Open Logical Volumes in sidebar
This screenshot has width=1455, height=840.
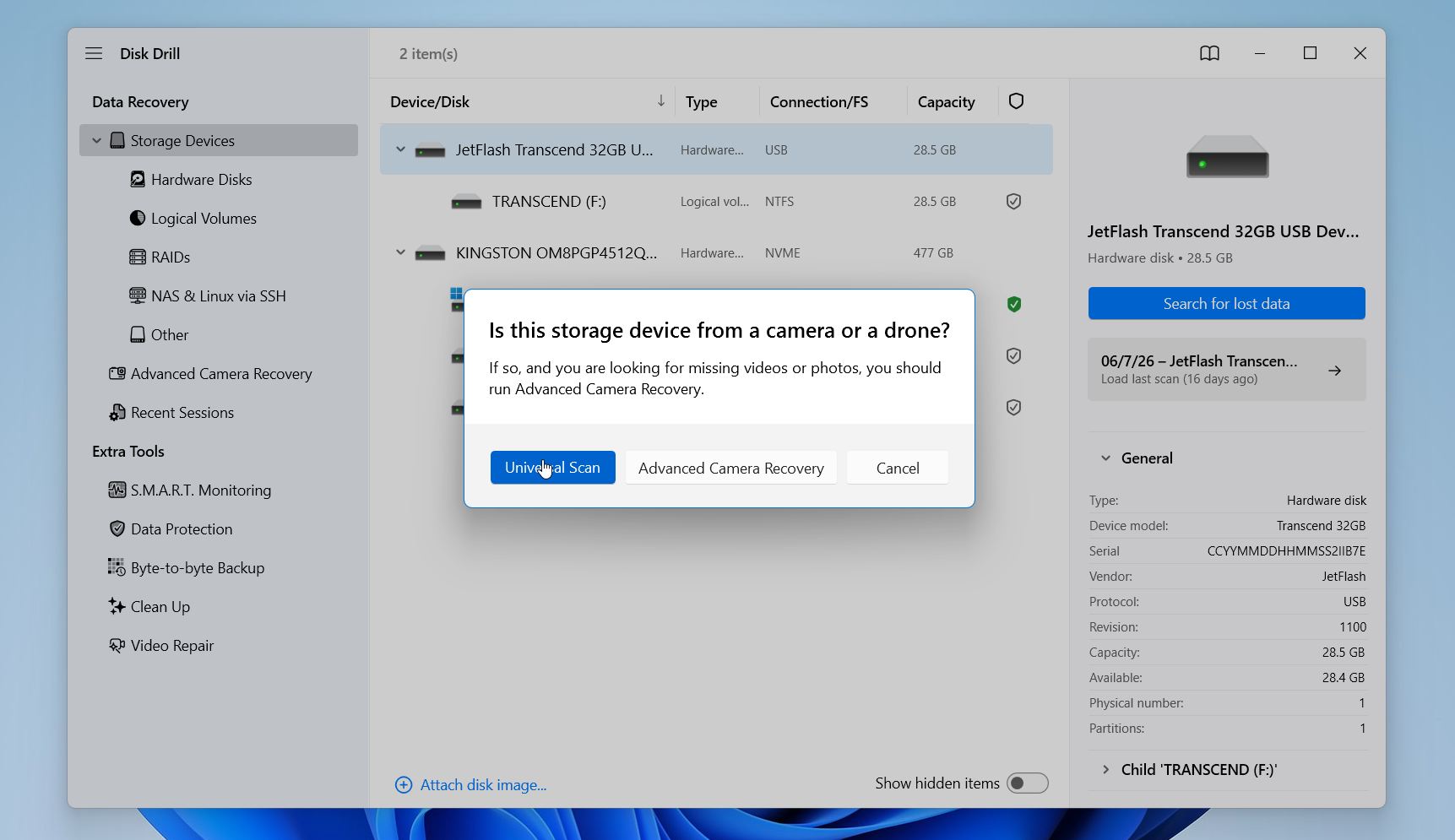(x=204, y=218)
